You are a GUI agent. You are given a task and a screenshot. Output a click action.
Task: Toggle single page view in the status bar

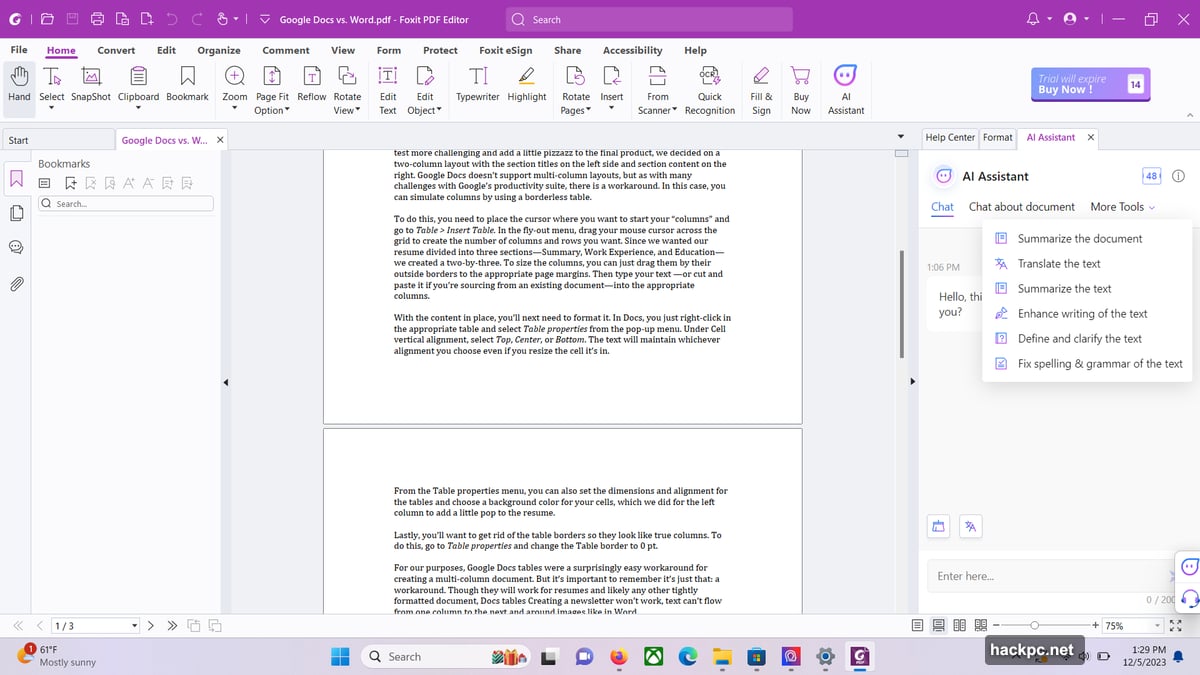point(917,625)
